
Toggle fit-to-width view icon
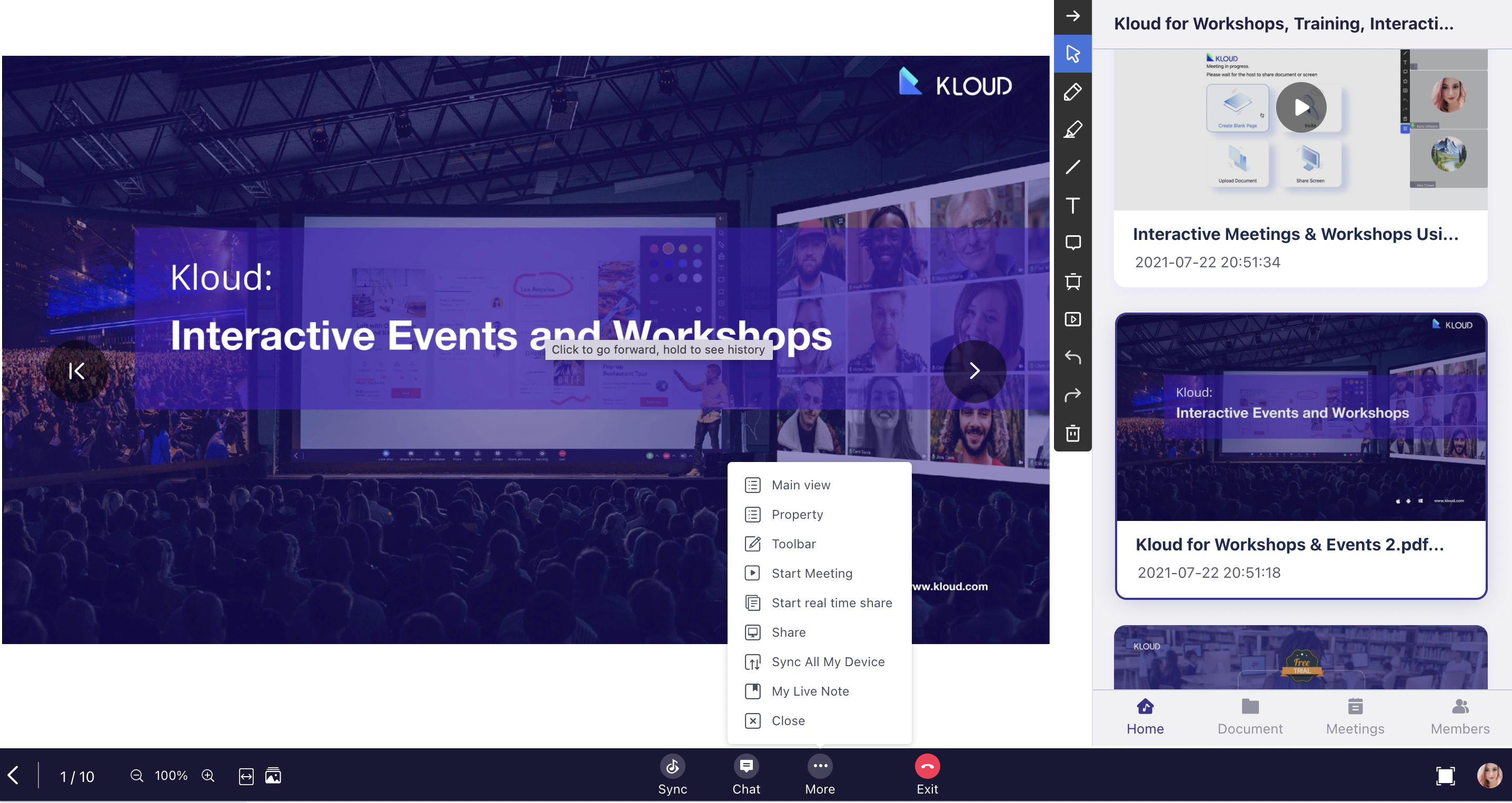(246, 776)
